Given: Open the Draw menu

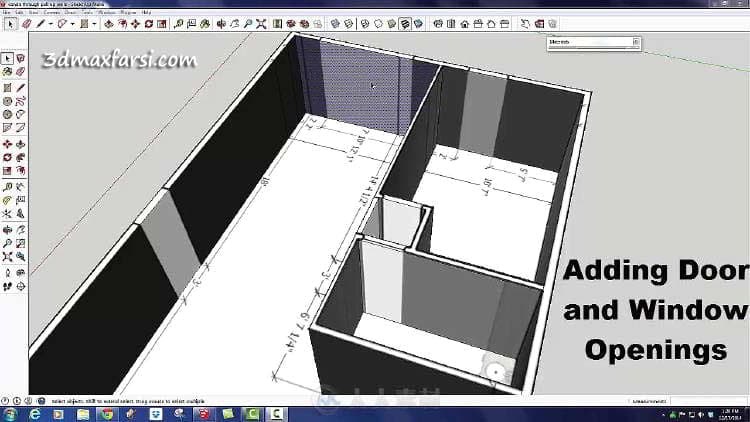Looking at the screenshot, I should click(70, 12).
